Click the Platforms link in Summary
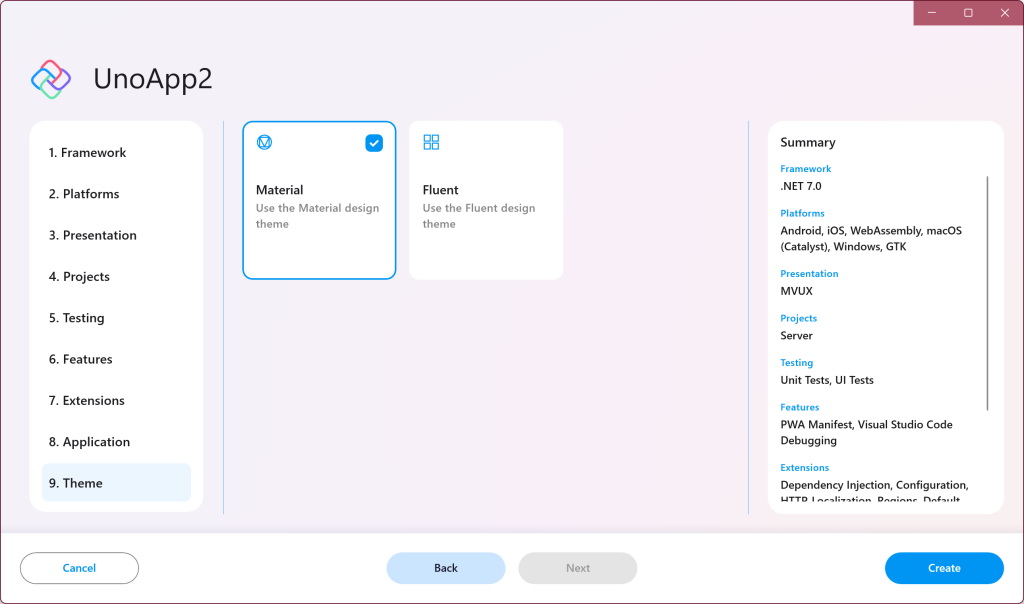Image resolution: width=1024 pixels, height=604 pixels. click(x=802, y=213)
